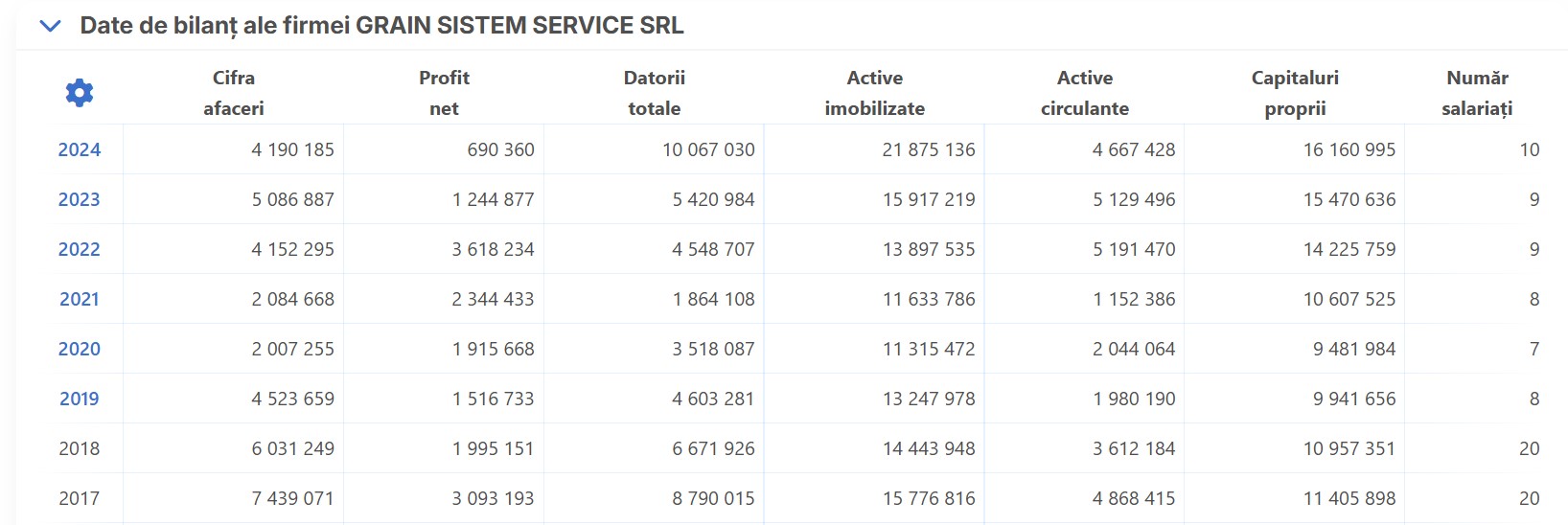The image size is (1568, 525).
Task: Select fixed assets value 11 633 786
Action: pos(929,299)
